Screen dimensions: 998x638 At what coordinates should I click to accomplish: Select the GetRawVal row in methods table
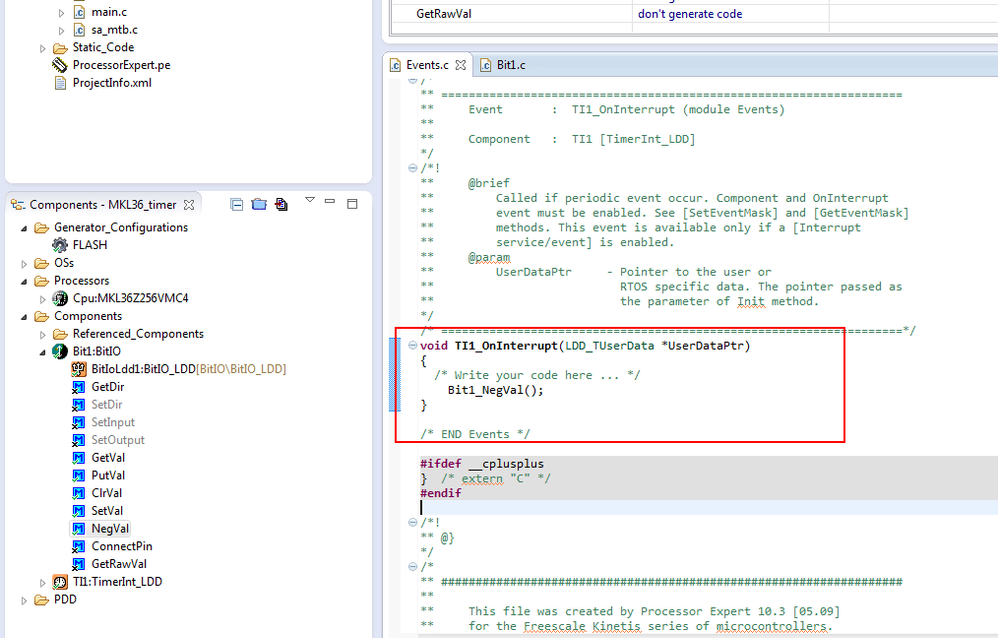click(694, 14)
